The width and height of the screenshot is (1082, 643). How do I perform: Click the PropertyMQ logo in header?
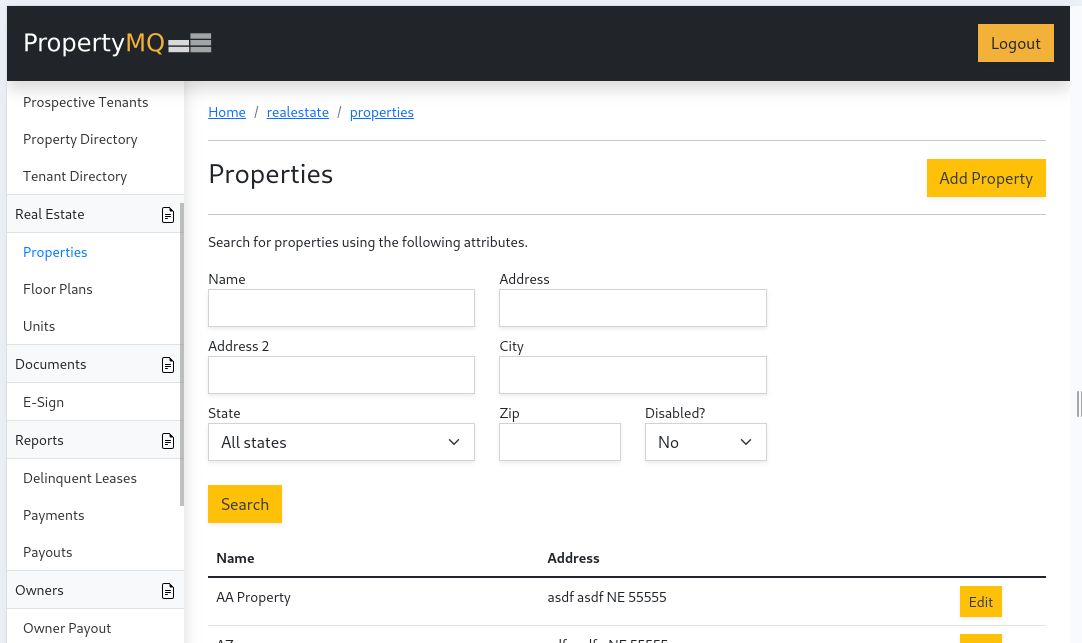tap(117, 43)
